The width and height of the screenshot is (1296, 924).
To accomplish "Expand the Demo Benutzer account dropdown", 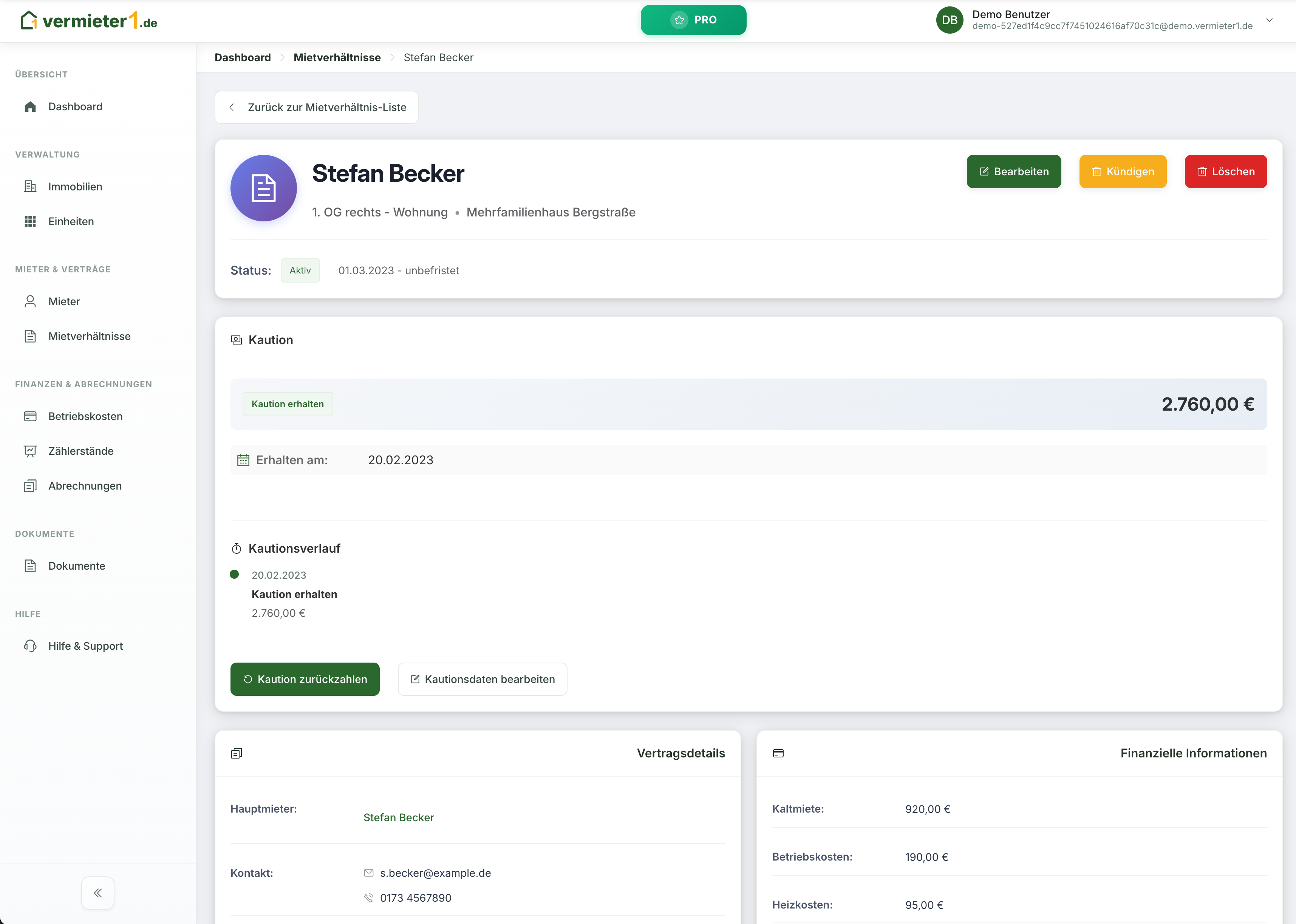I will coord(1269,20).
